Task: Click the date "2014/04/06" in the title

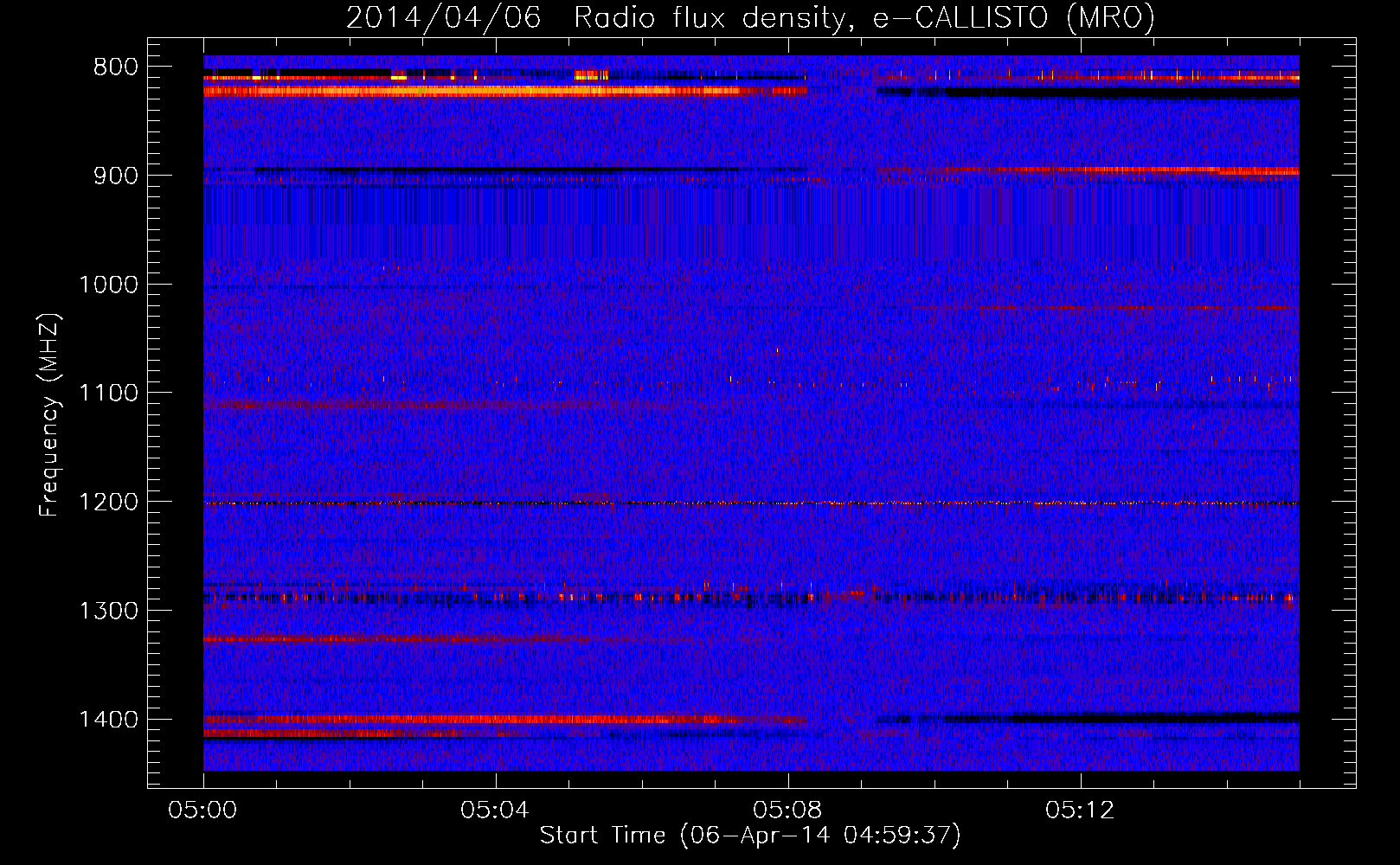Action: tap(444, 17)
